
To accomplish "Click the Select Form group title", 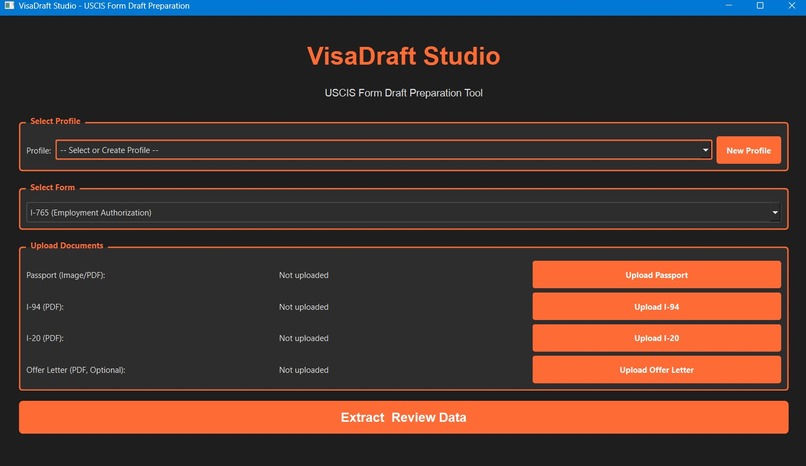I will (x=52, y=188).
